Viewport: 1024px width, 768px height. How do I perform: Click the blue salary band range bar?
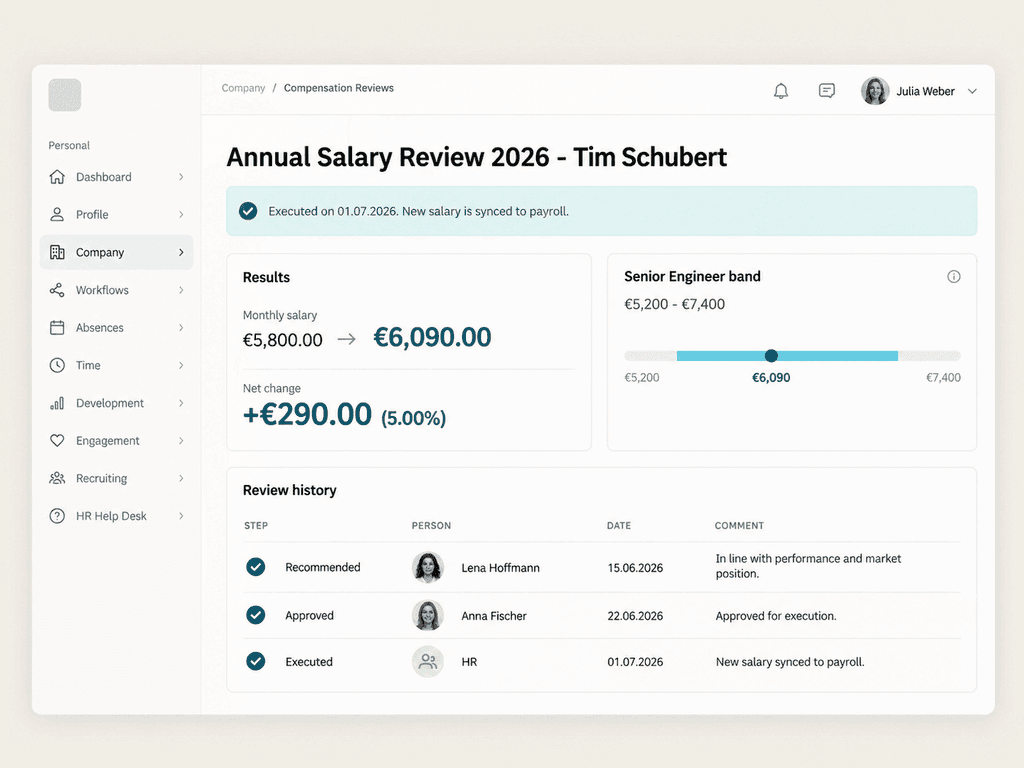(x=787, y=356)
